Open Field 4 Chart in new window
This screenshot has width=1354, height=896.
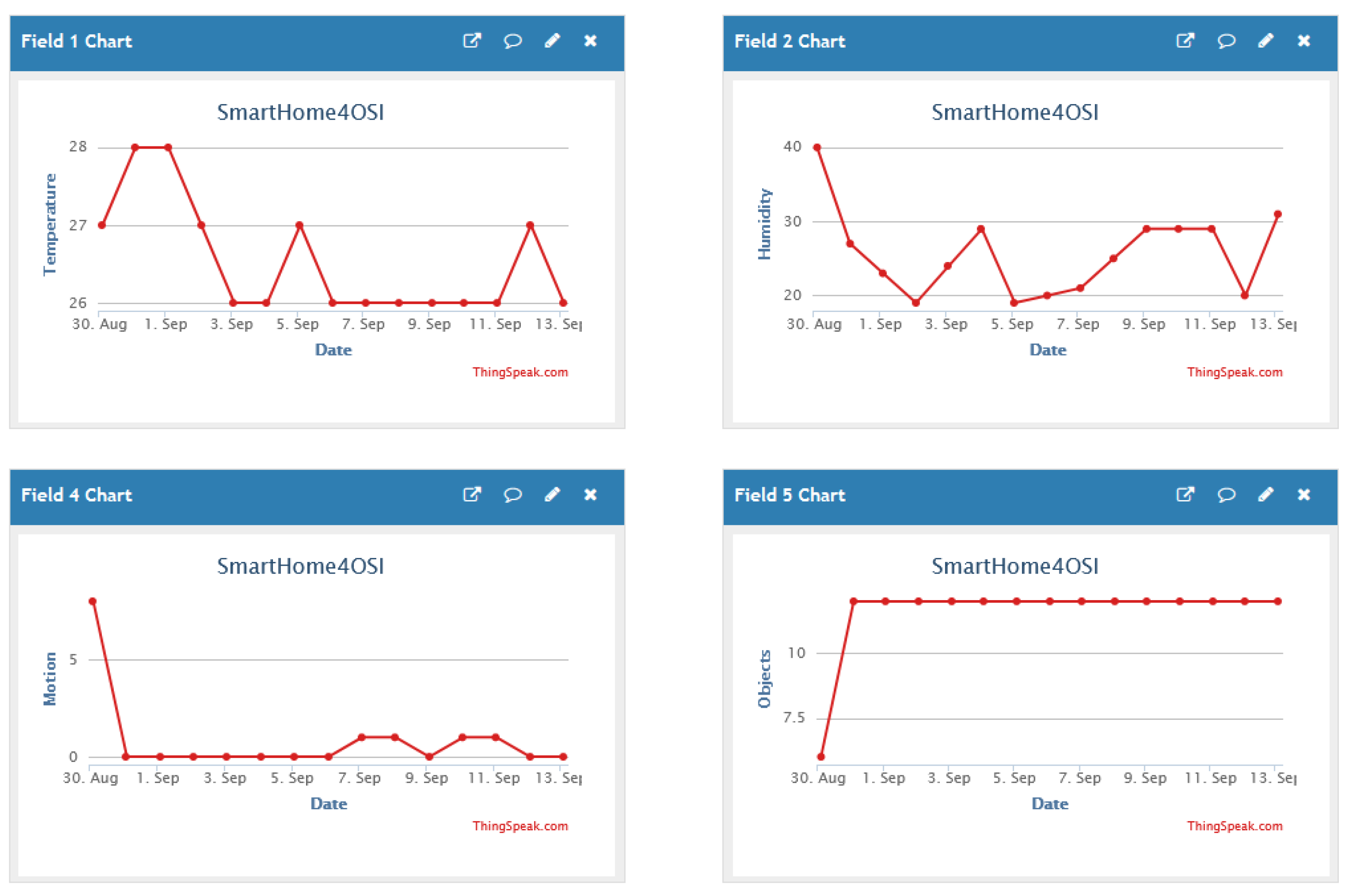tap(472, 494)
